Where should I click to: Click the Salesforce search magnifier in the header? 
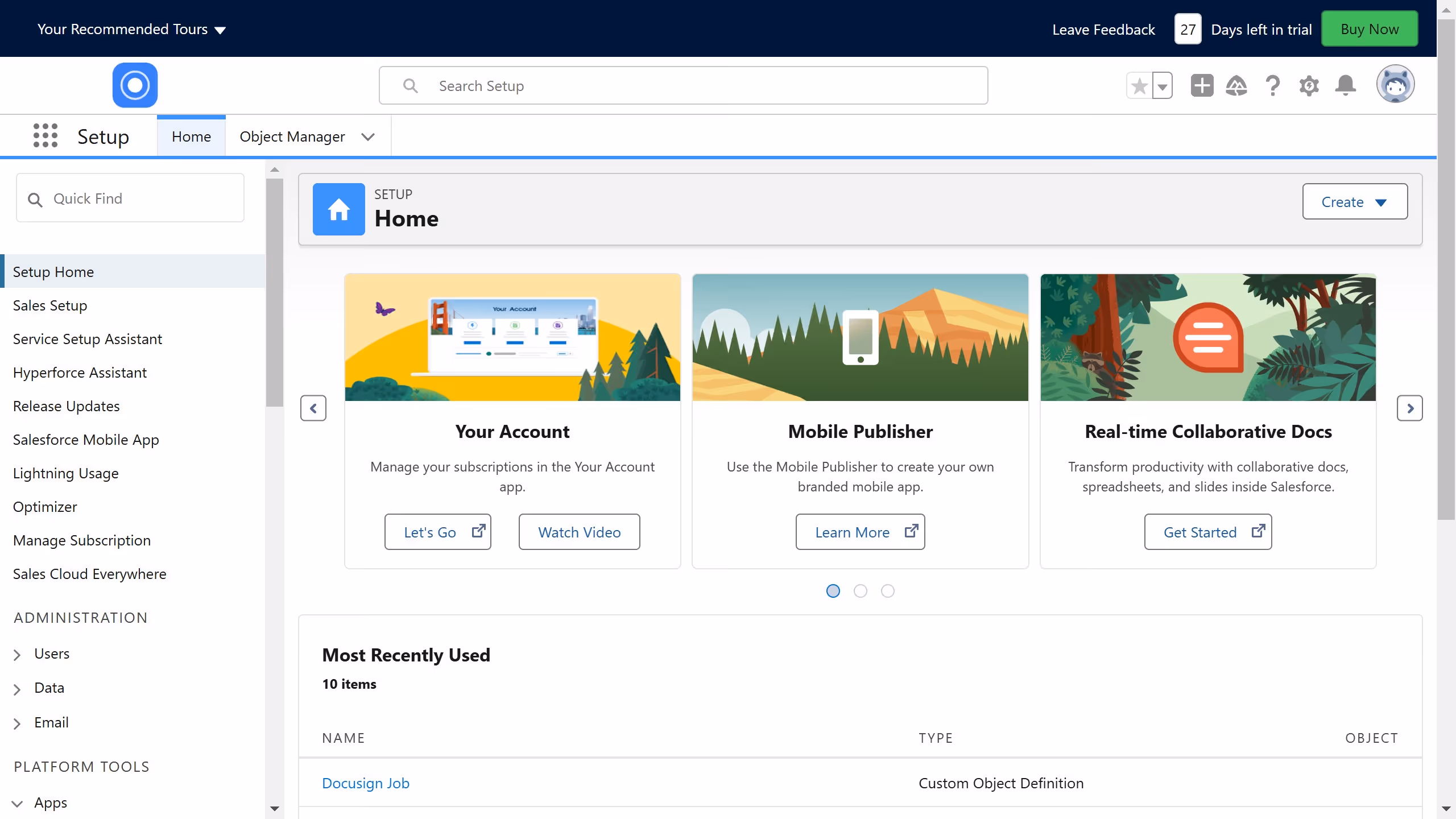click(x=411, y=85)
